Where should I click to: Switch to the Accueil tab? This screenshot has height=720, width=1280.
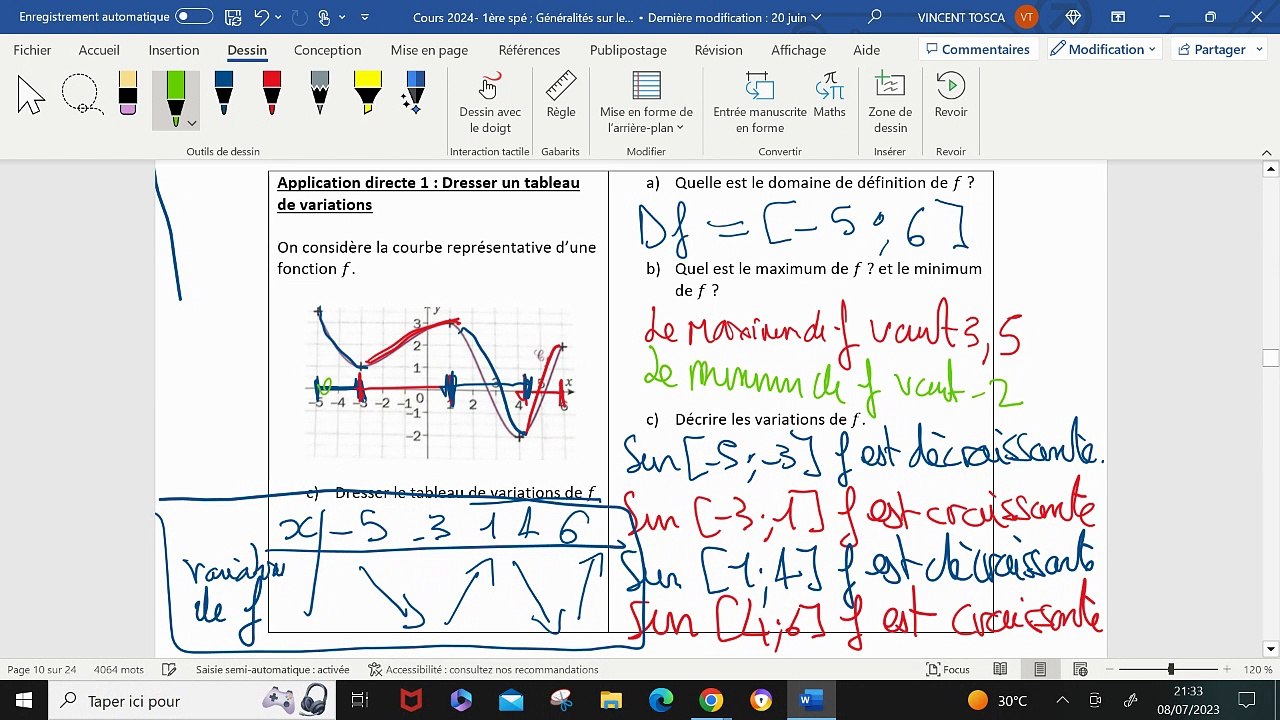click(x=99, y=50)
